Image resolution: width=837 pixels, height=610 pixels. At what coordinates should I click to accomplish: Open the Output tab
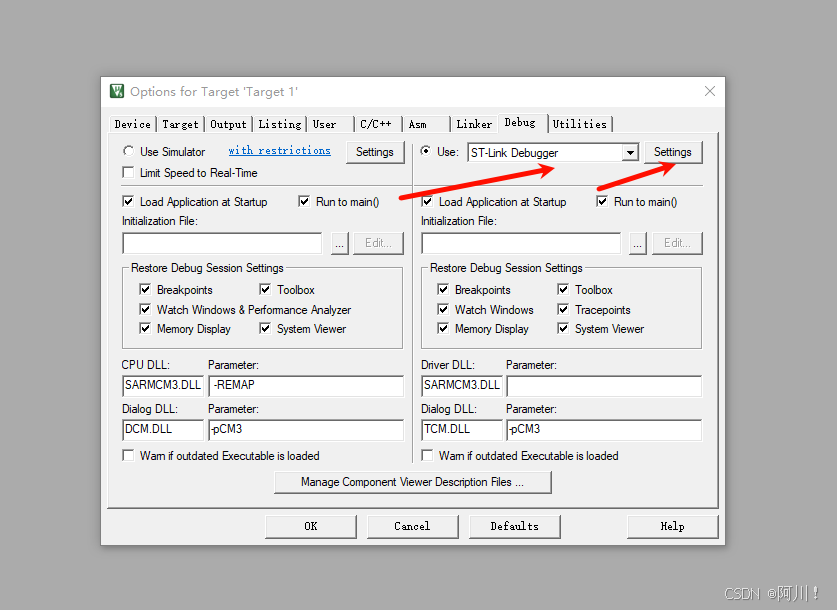[228, 124]
